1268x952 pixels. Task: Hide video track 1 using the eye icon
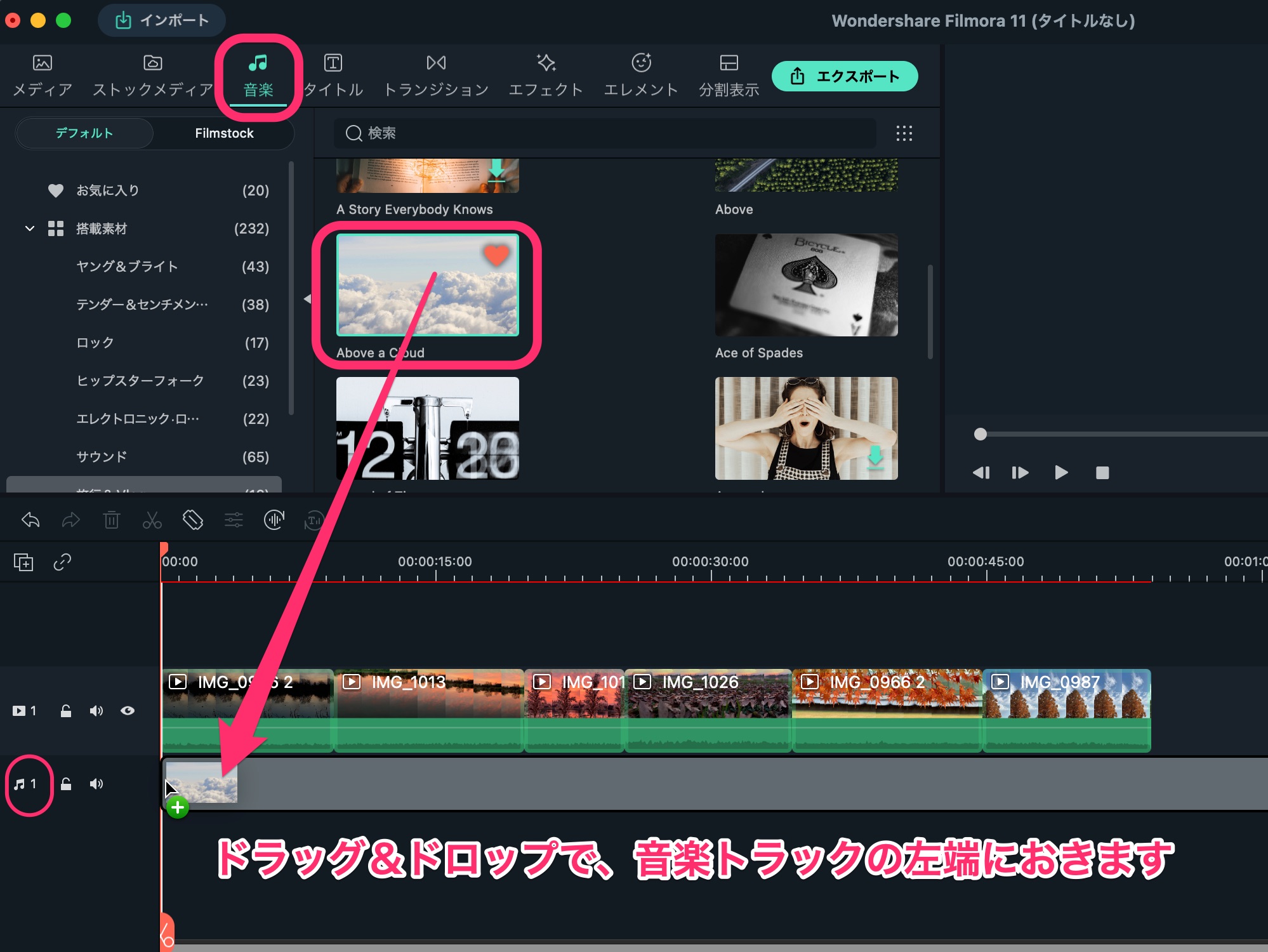coord(127,711)
